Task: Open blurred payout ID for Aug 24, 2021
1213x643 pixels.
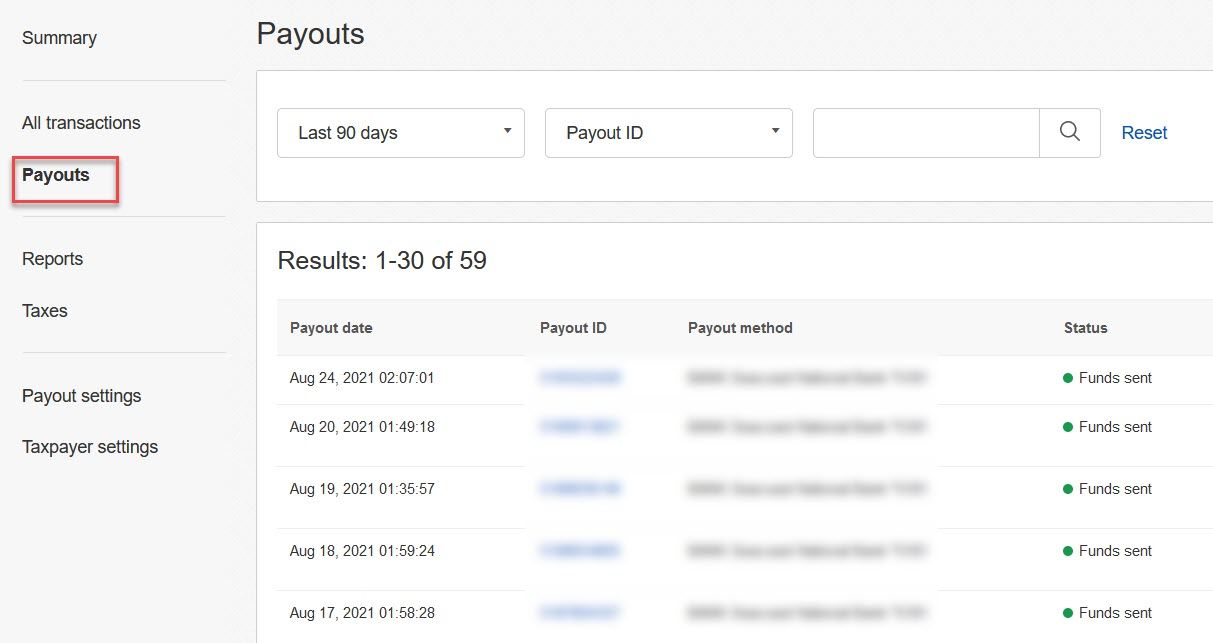Action: pos(580,378)
